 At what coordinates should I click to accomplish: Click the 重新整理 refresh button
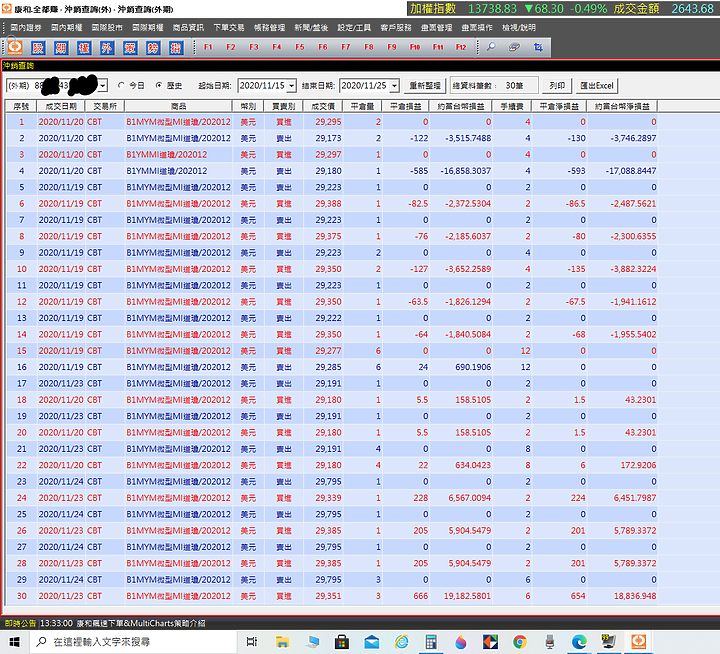pos(425,86)
